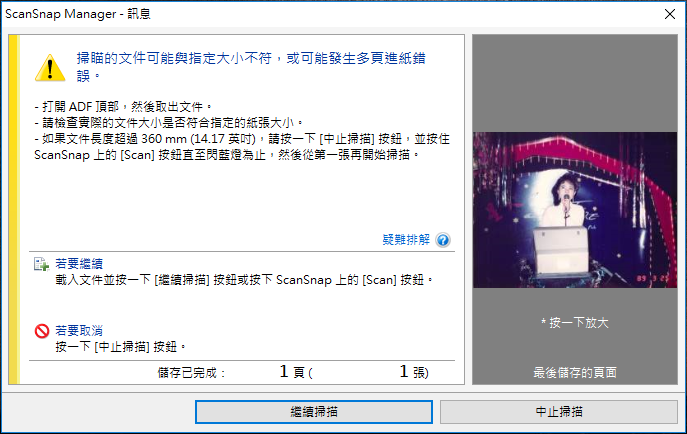Enlarge the last saved page thumbnail
The image size is (687, 434).
pyautogui.click(x=575, y=210)
